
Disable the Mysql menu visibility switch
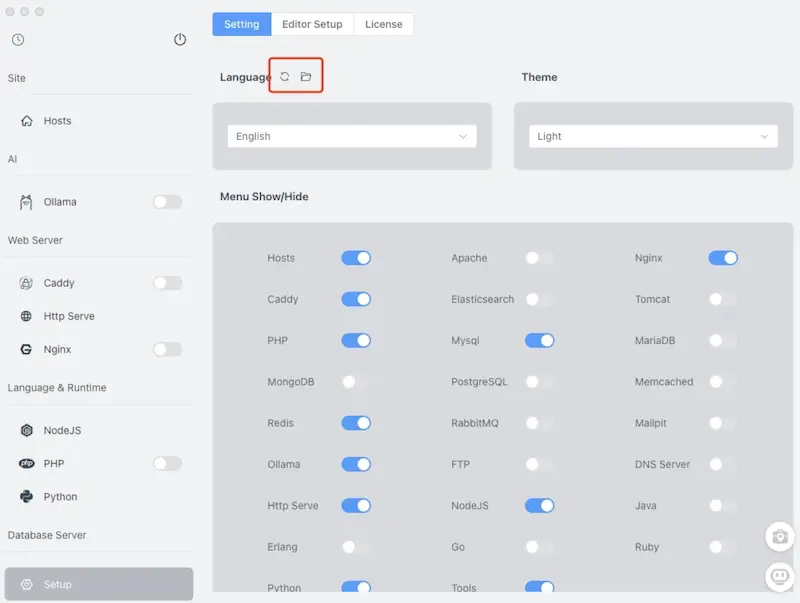[x=539, y=341]
